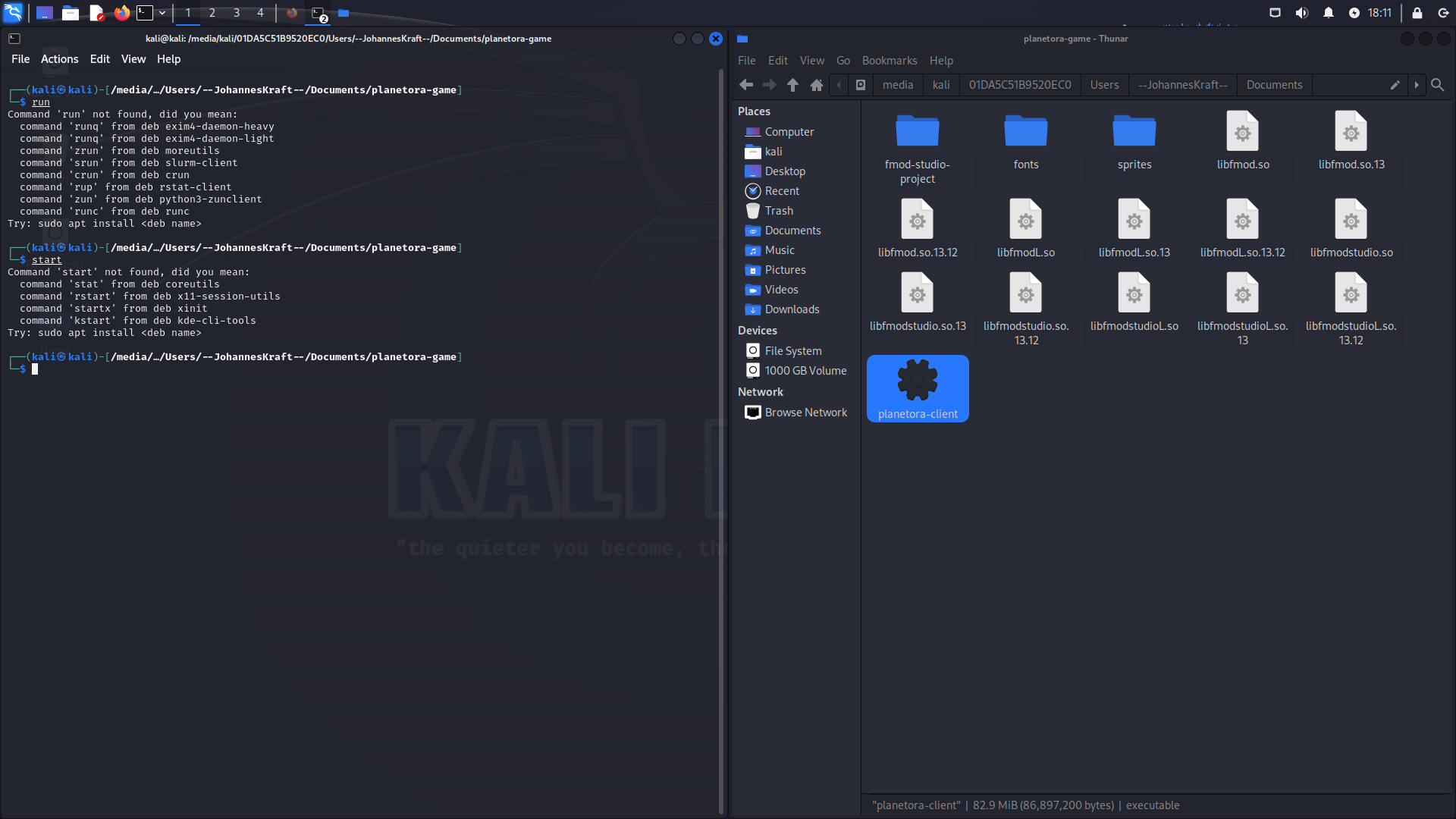Go back in Thunar navigation

(746, 85)
